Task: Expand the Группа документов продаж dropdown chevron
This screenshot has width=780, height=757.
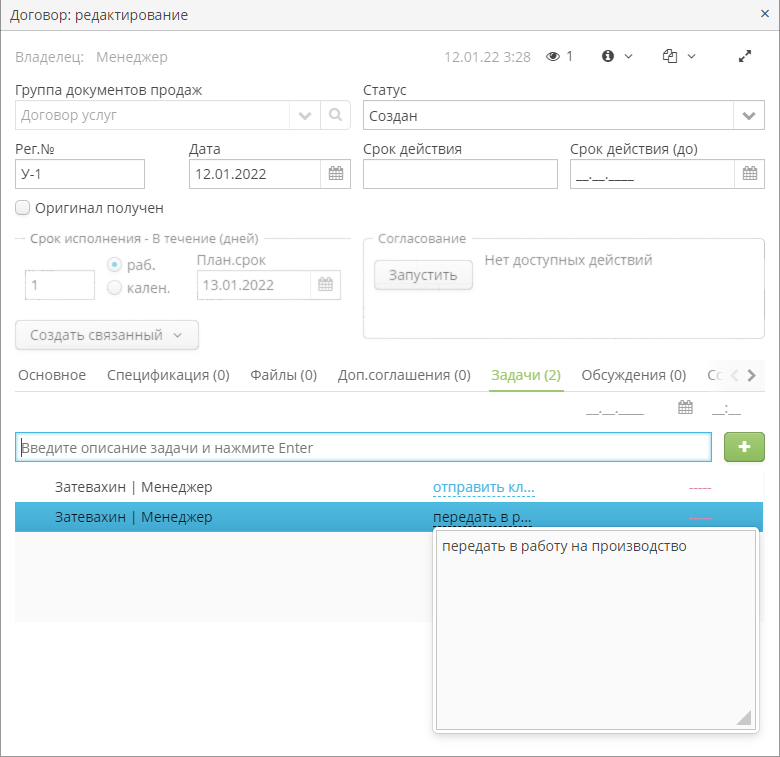Action: (x=305, y=115)
